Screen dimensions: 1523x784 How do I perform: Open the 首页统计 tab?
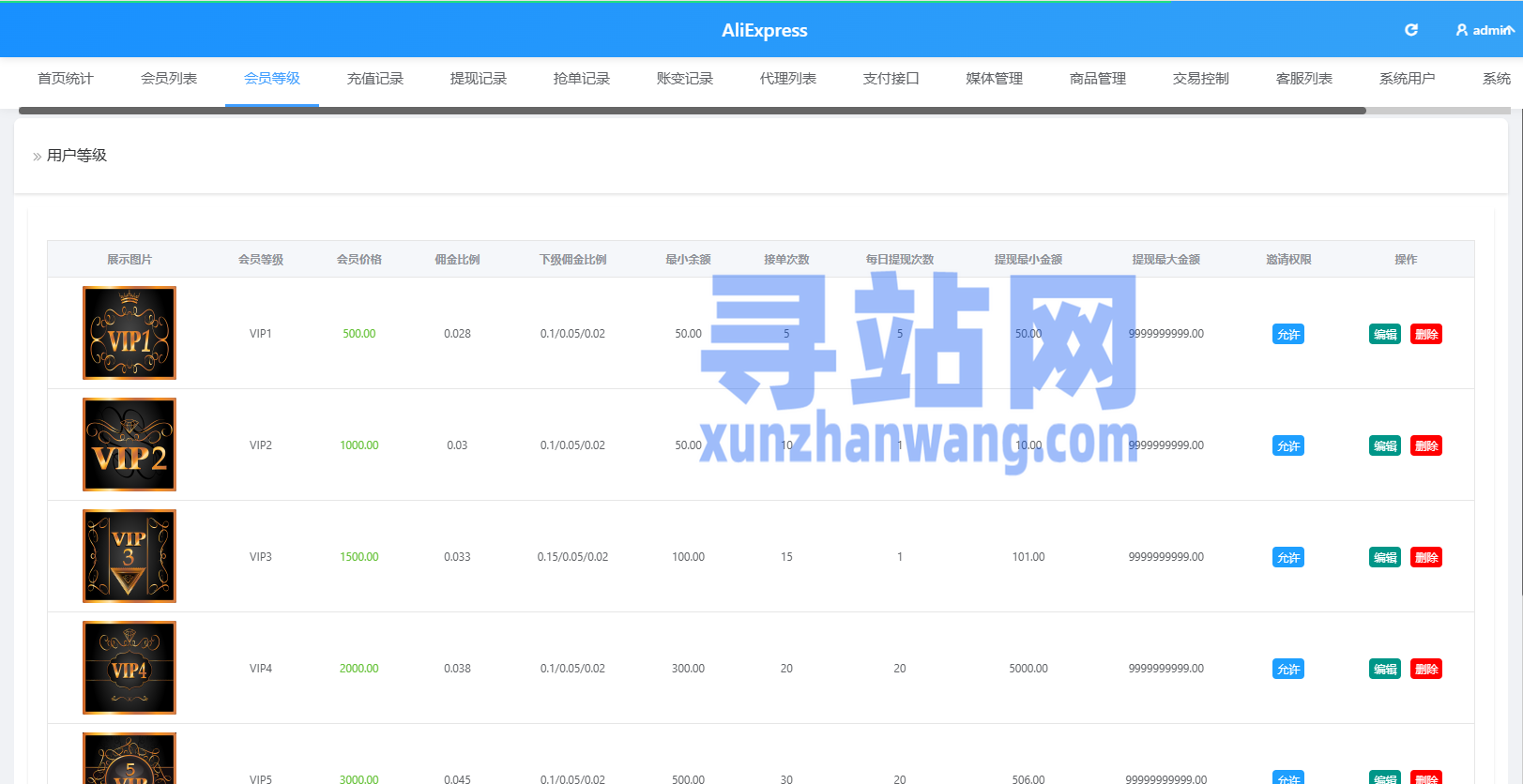pyautogui.click(x=66, y=79)
